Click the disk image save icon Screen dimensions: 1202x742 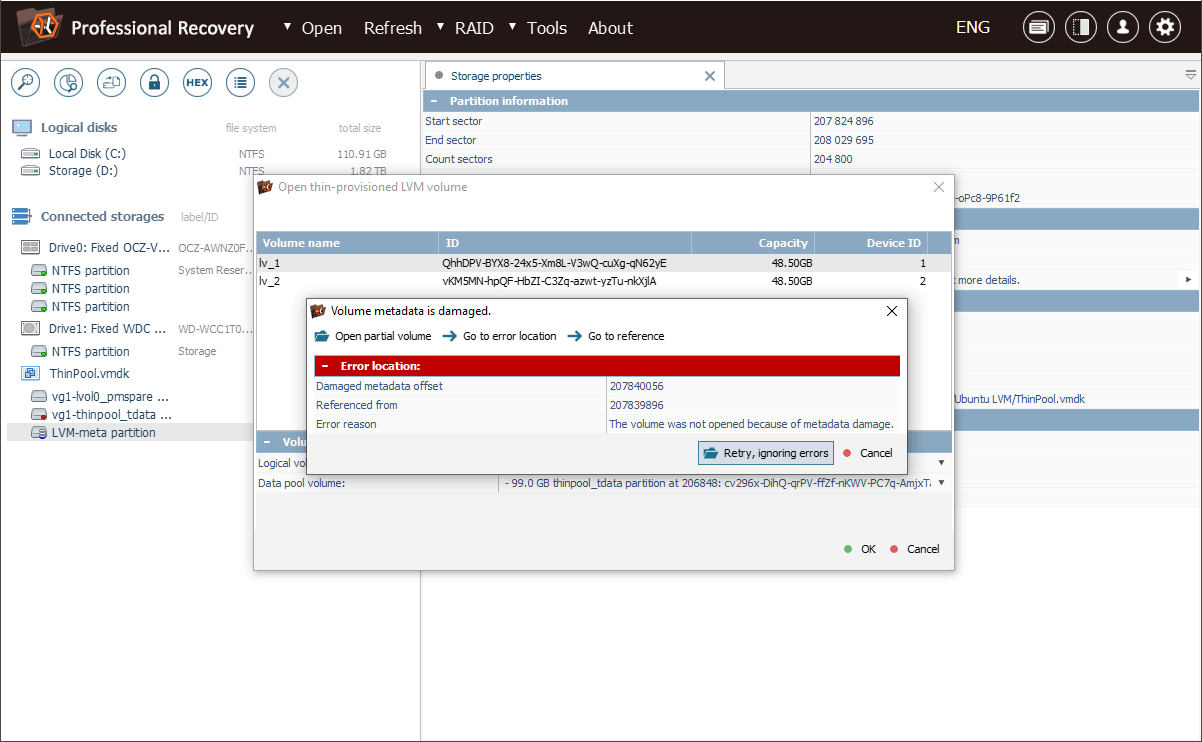click(111, 83)
